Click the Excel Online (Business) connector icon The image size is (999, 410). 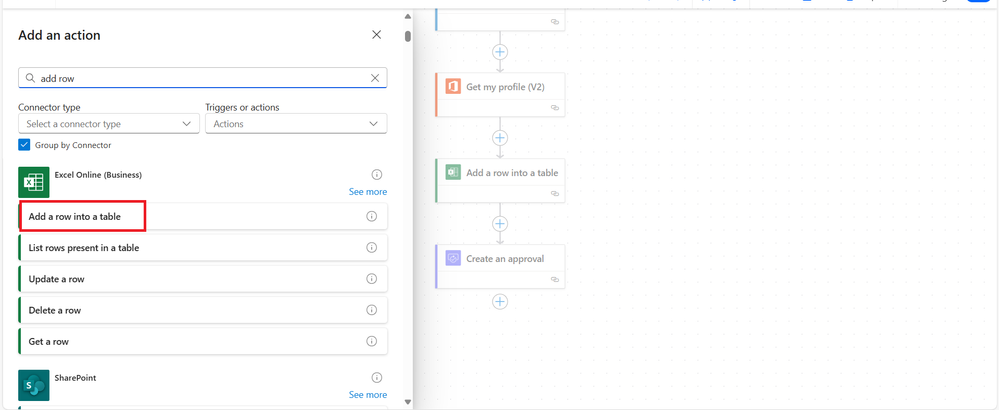pos(34,183)
